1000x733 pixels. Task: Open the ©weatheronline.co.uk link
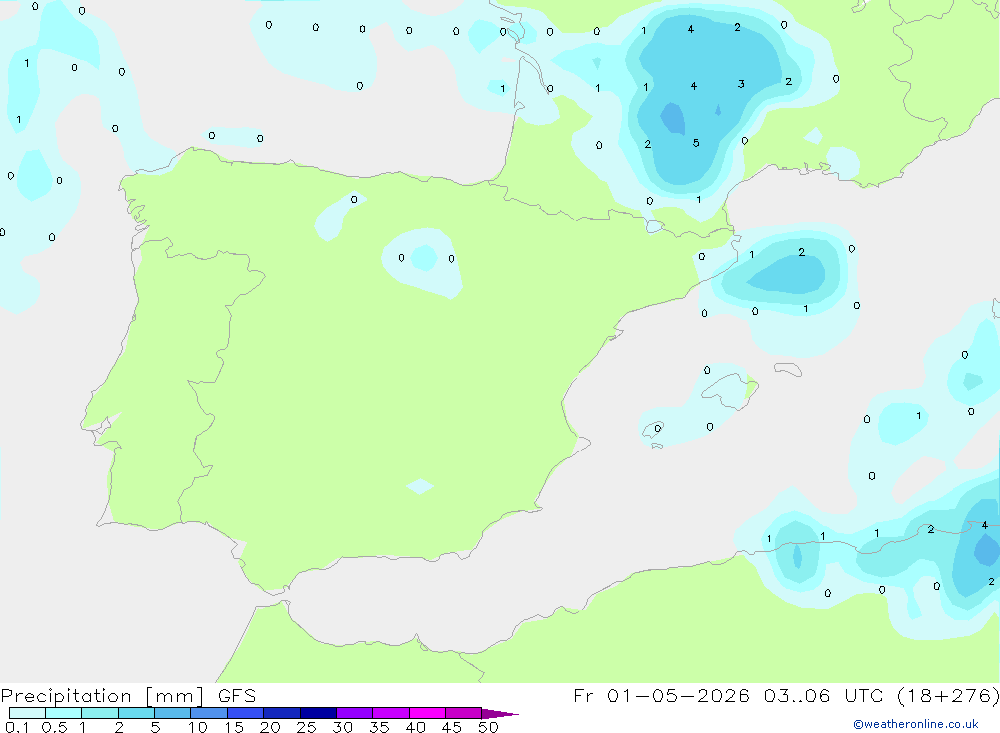click(916, 724)
